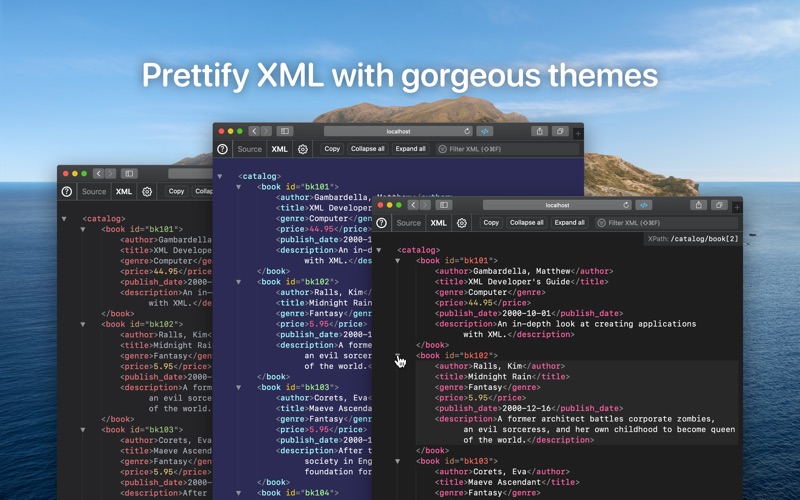Focus Filter XML field in middle window
This screenshot has height=500, width=800.
tap(508, 149)
